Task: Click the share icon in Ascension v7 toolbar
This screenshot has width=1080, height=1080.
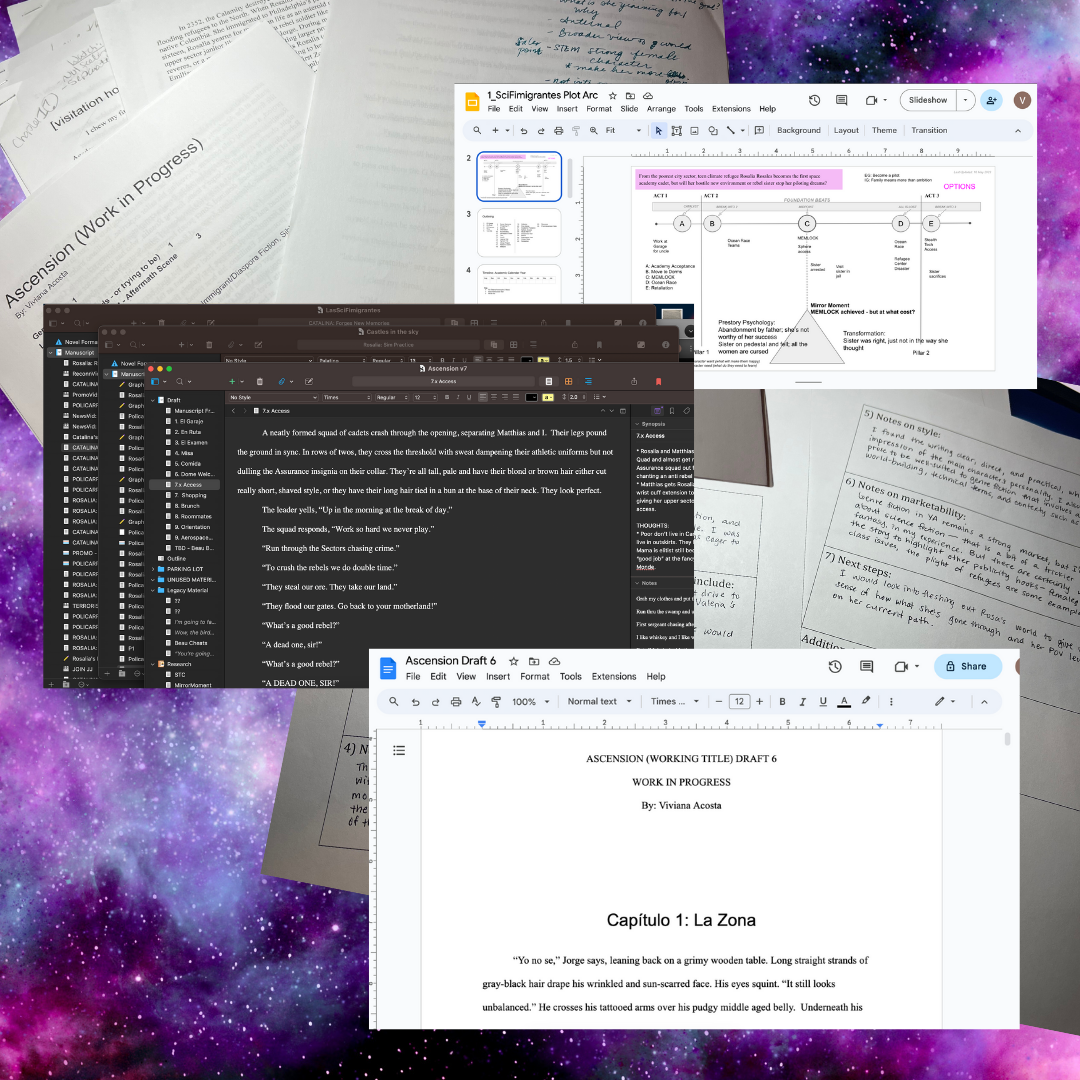Action: click(634, 381)
